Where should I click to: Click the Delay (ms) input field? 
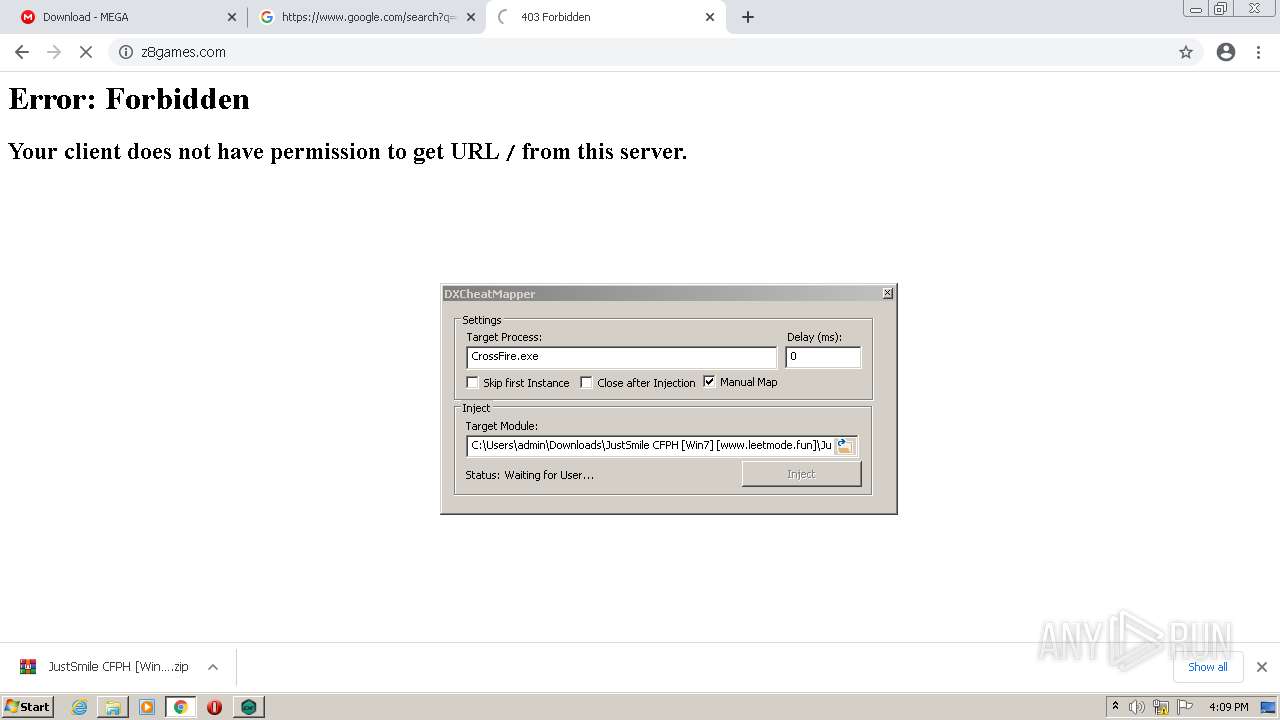[823, 357]
